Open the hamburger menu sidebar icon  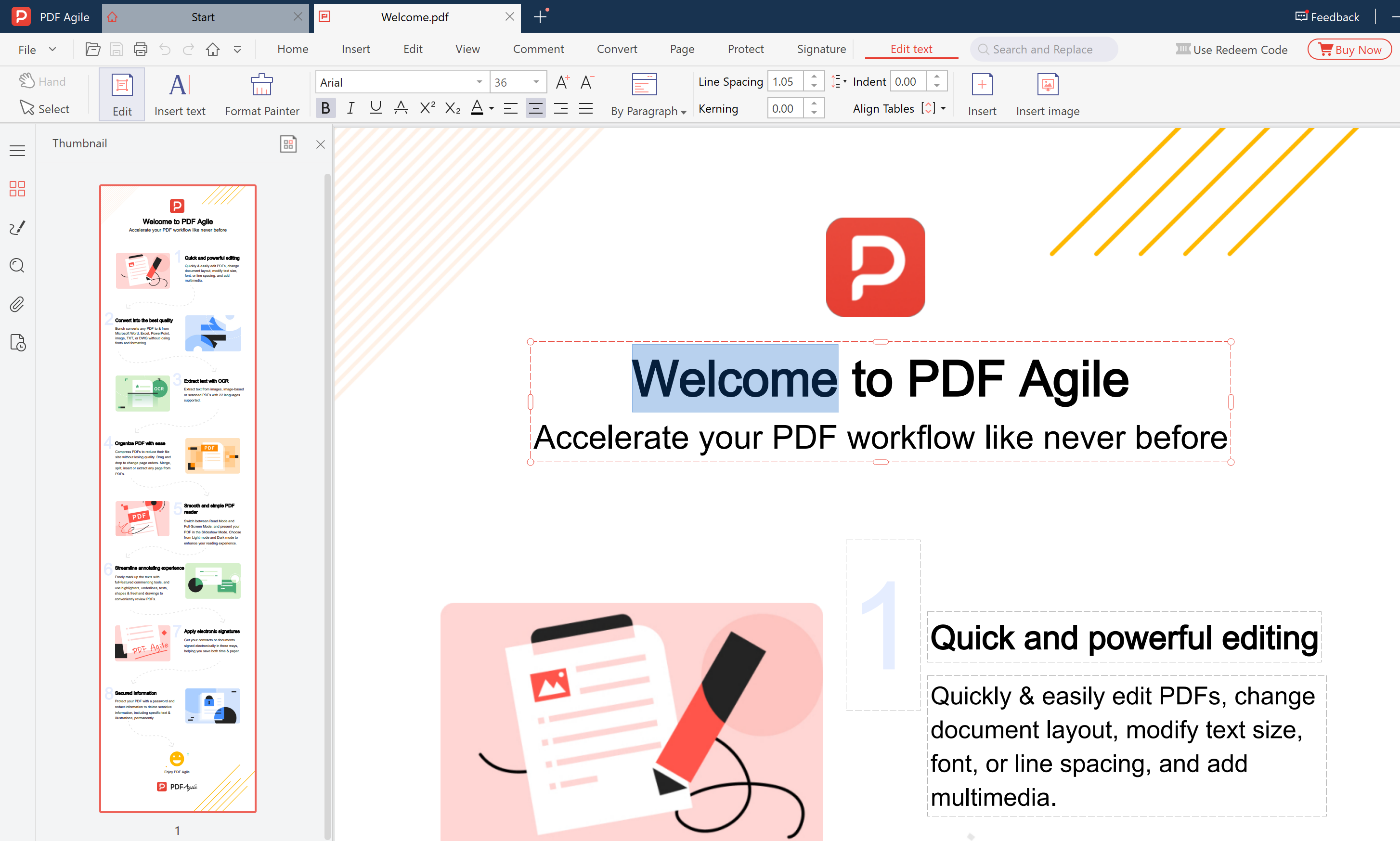(x=17, y=151)
